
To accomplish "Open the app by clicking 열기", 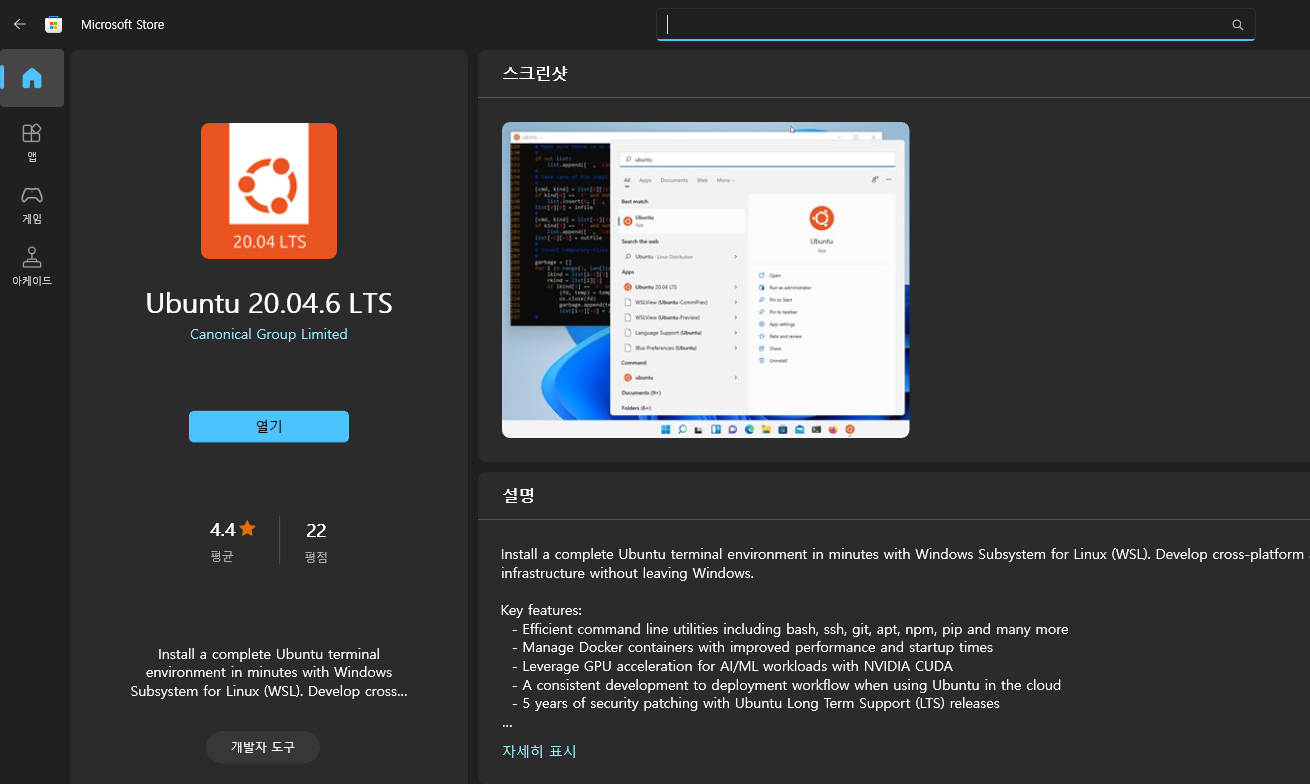I will (x=268, y=426).
